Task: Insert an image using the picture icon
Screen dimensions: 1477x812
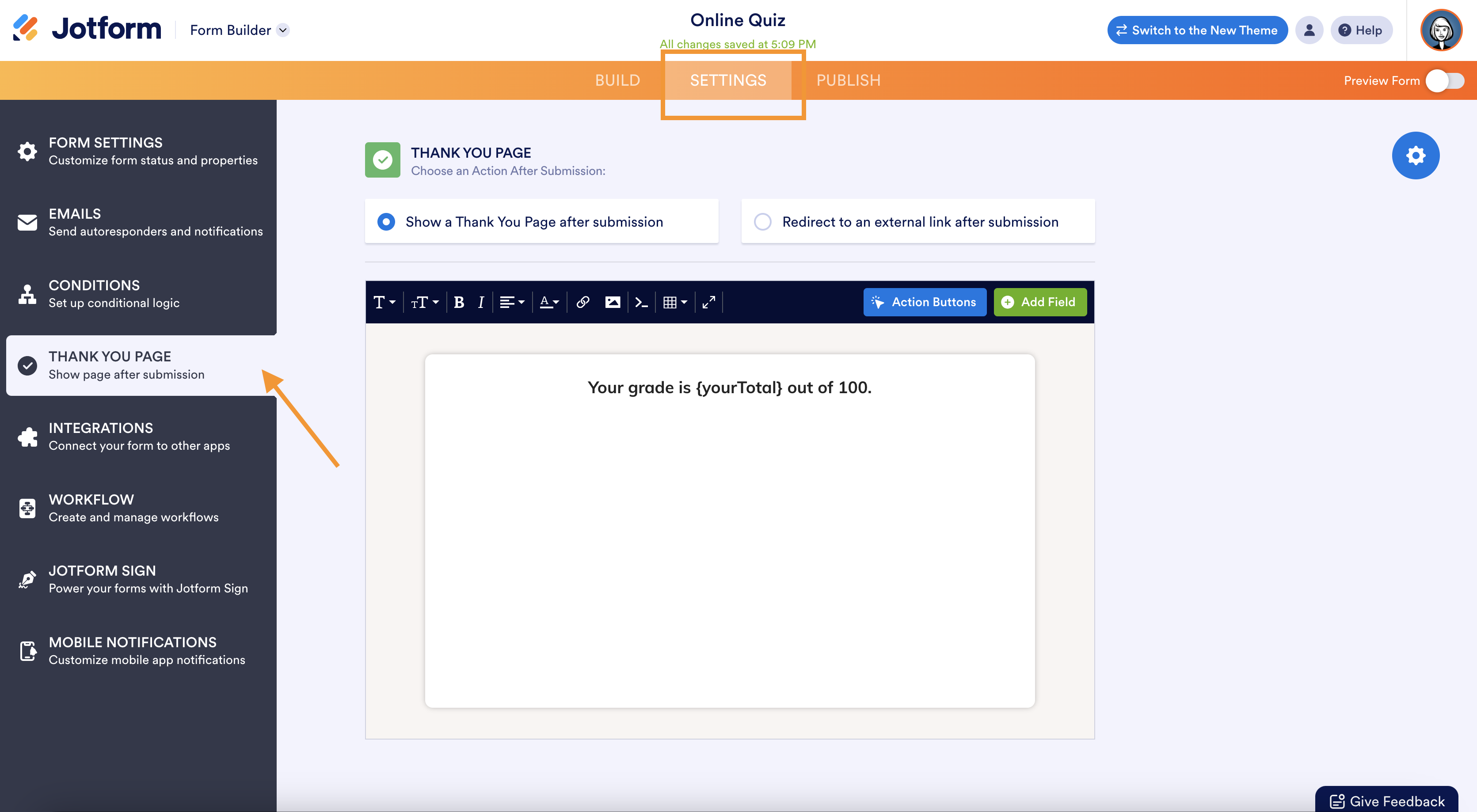Action: pyautogui.click(x=613, y=302)
